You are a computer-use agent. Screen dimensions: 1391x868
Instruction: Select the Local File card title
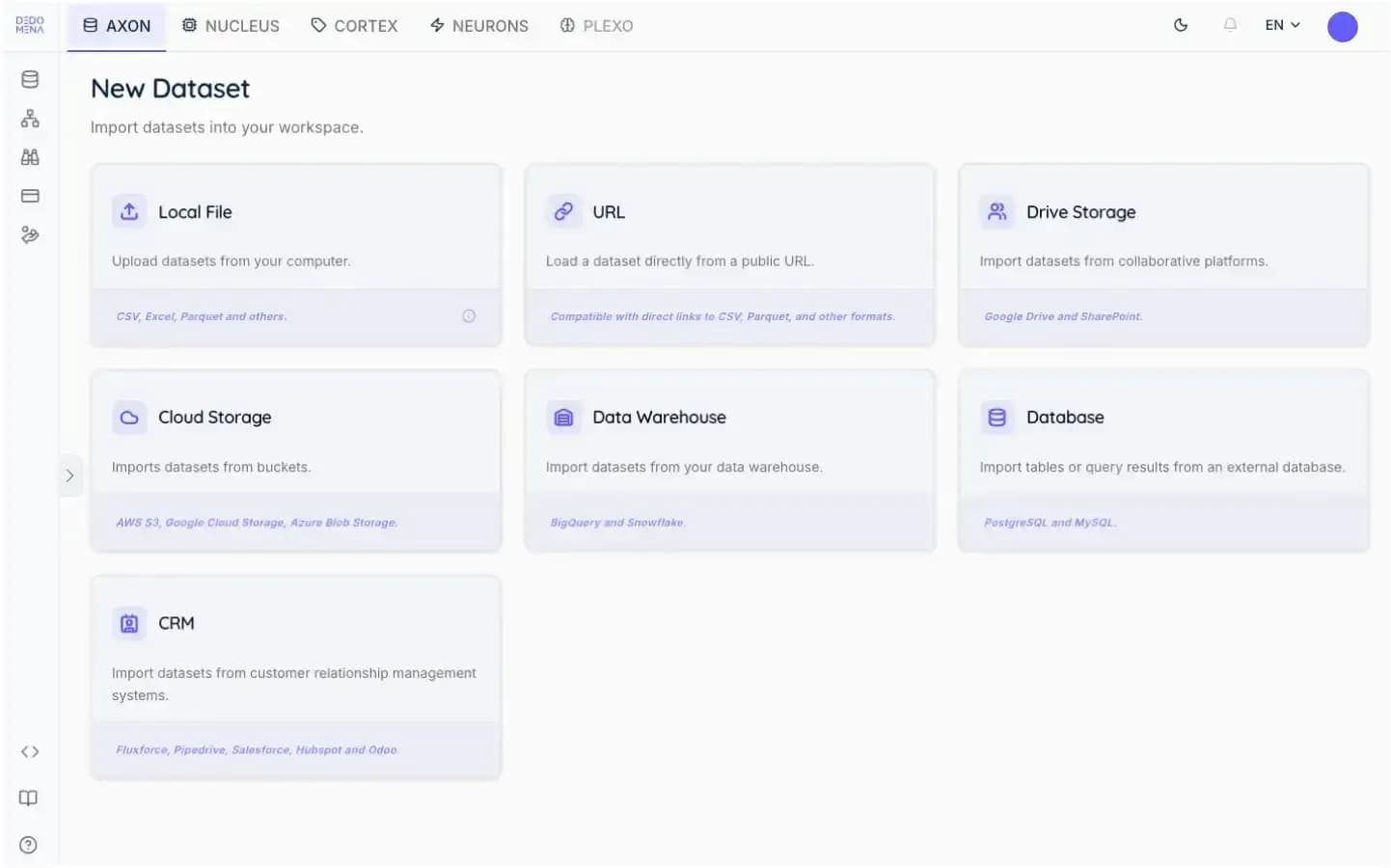pos(195,212)
